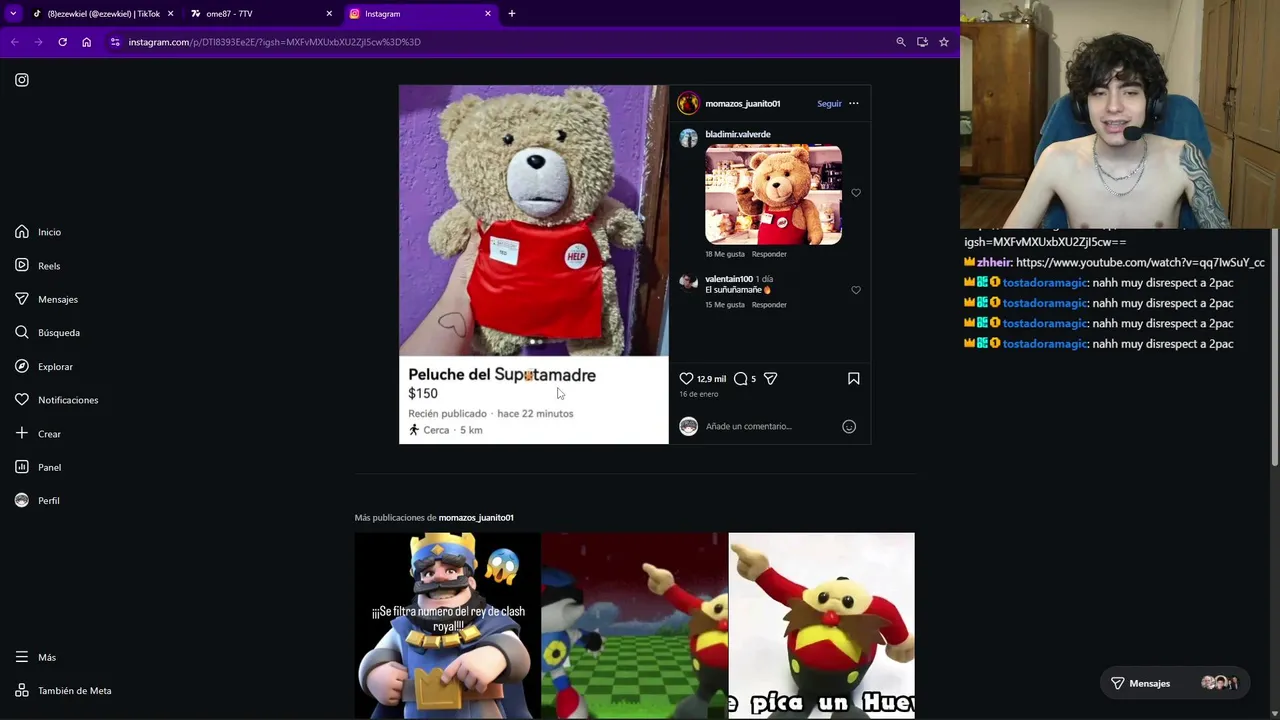Open bladimir.valverde's profile name
Image resolution: width=1280 pixels, height=720 pixels.
click(x=738, y=134)
